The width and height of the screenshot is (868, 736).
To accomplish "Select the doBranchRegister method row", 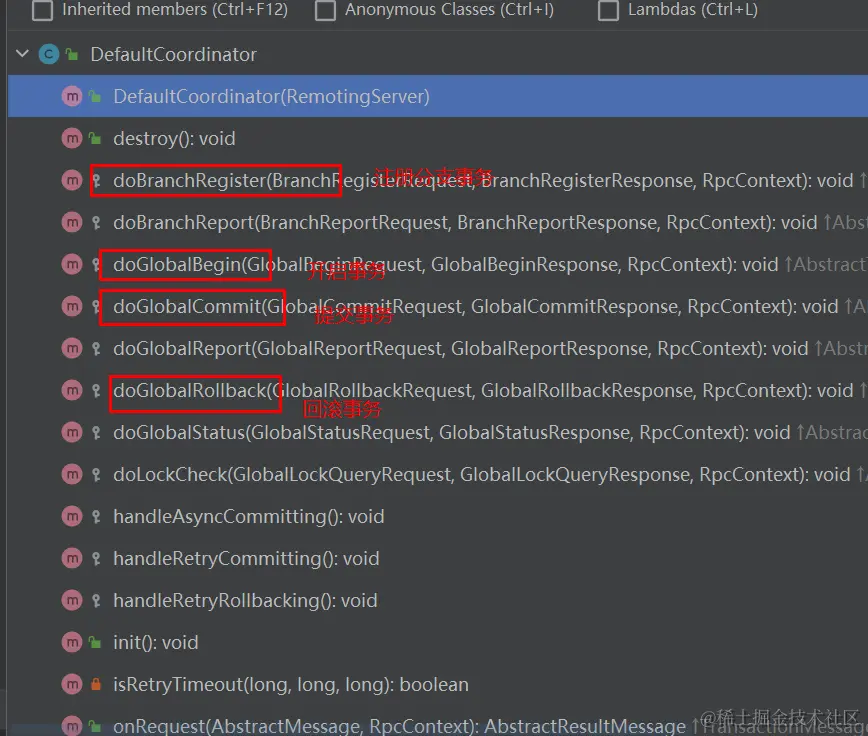I will 438,180.
